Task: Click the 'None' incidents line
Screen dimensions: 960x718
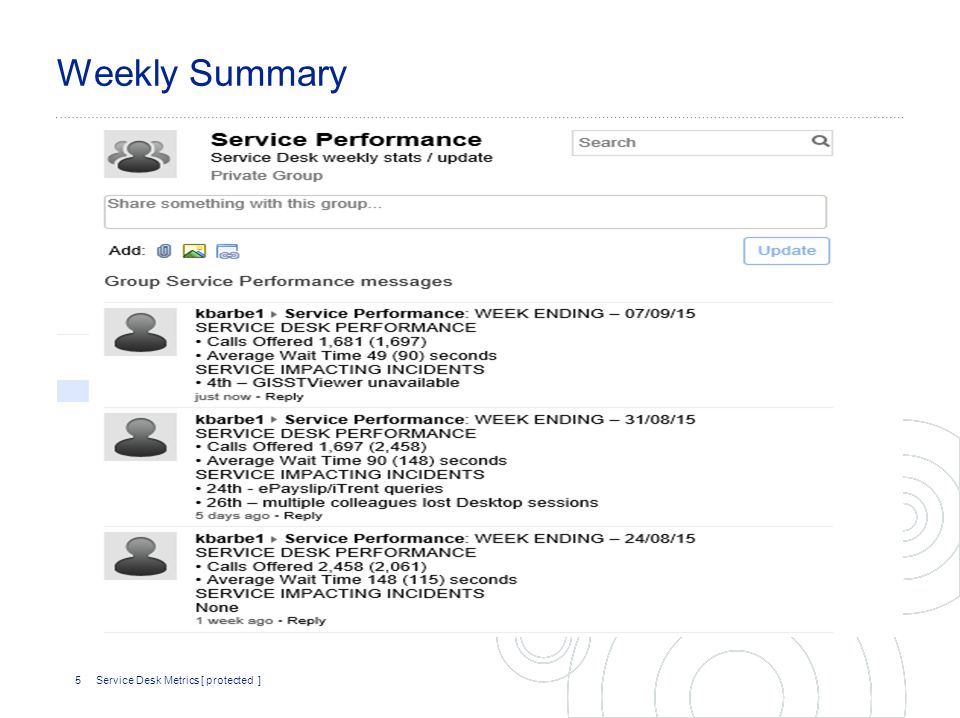Action: coord(217,607)
